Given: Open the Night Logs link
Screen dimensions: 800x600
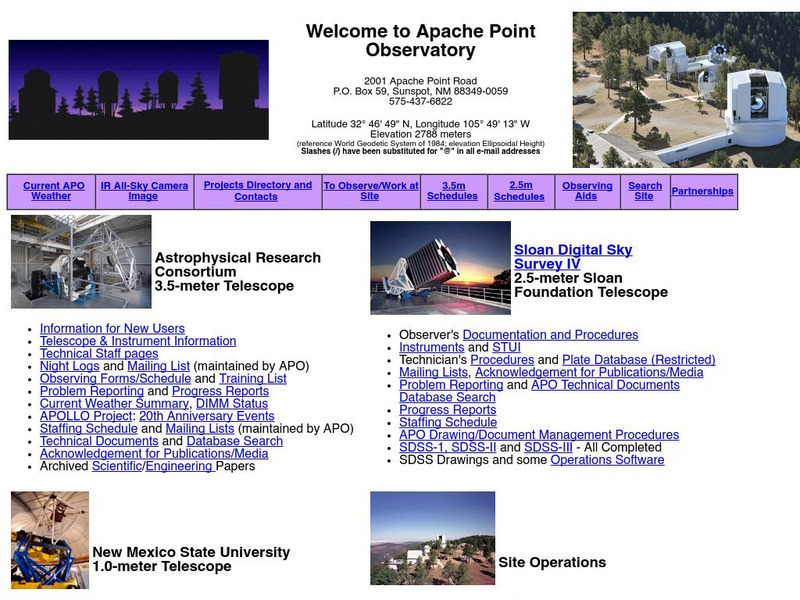Looking at the screenshot, I should pos(69,366).
